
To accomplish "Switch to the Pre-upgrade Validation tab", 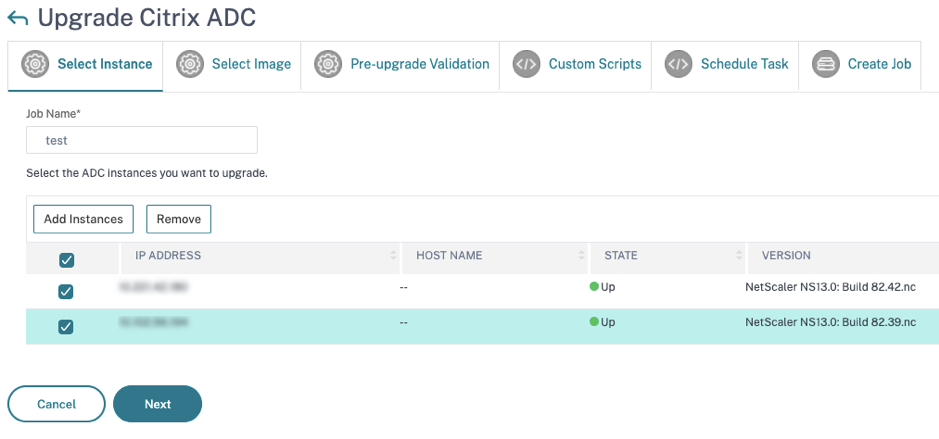I will pyautogui.click(x=400, y=66).
